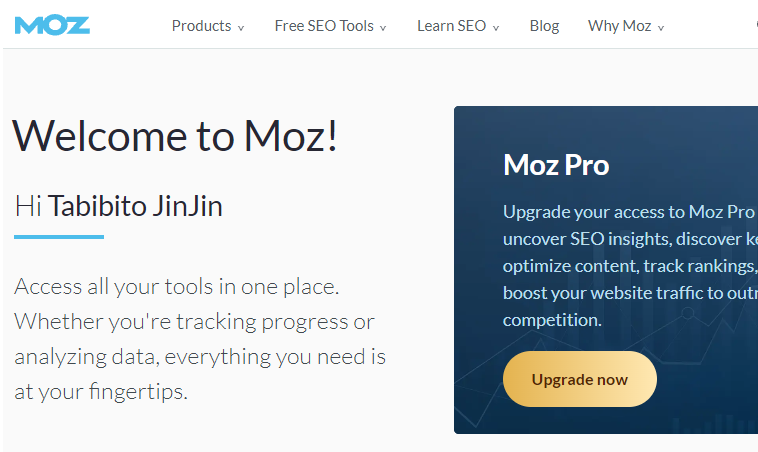
Task: Expand the chevron beside Products
Action: click(x=241, y=28)
